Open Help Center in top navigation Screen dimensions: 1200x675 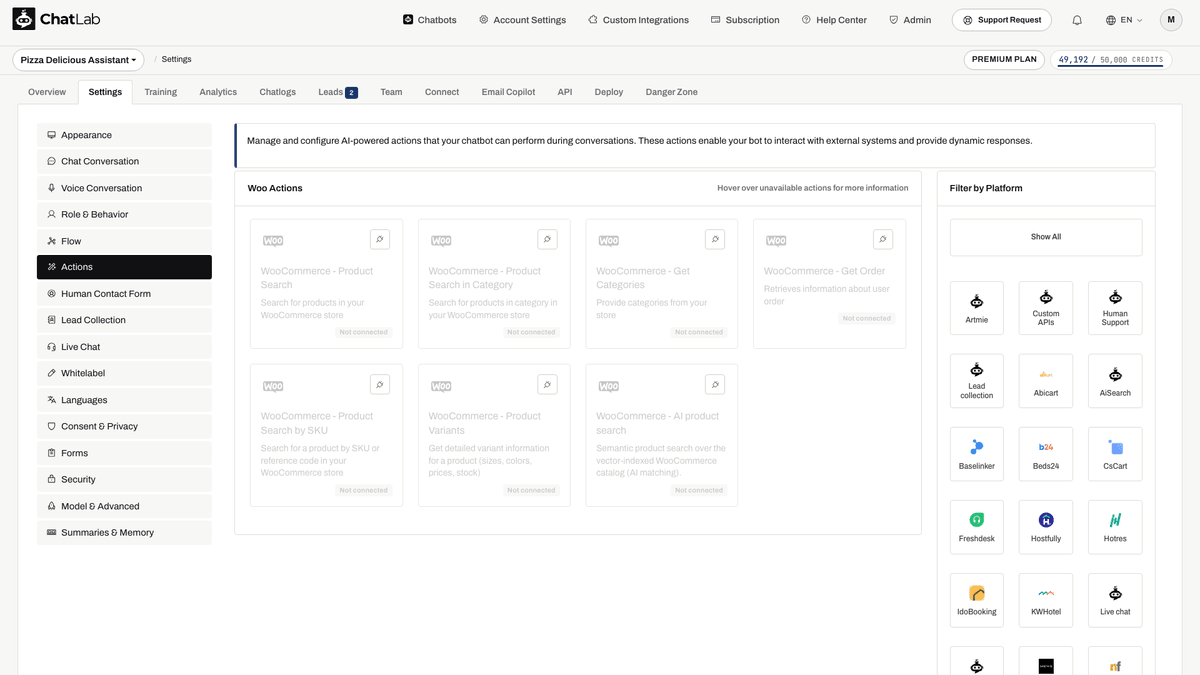[x=834, y=20]
